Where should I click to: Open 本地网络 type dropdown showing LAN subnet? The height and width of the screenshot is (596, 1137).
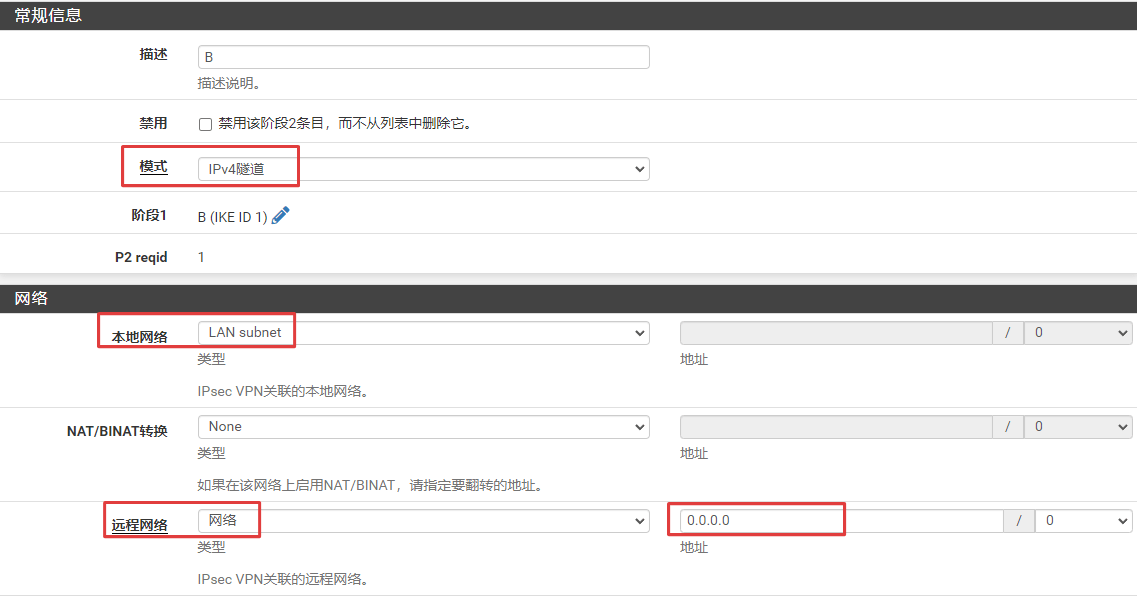[x=423, y=333]
